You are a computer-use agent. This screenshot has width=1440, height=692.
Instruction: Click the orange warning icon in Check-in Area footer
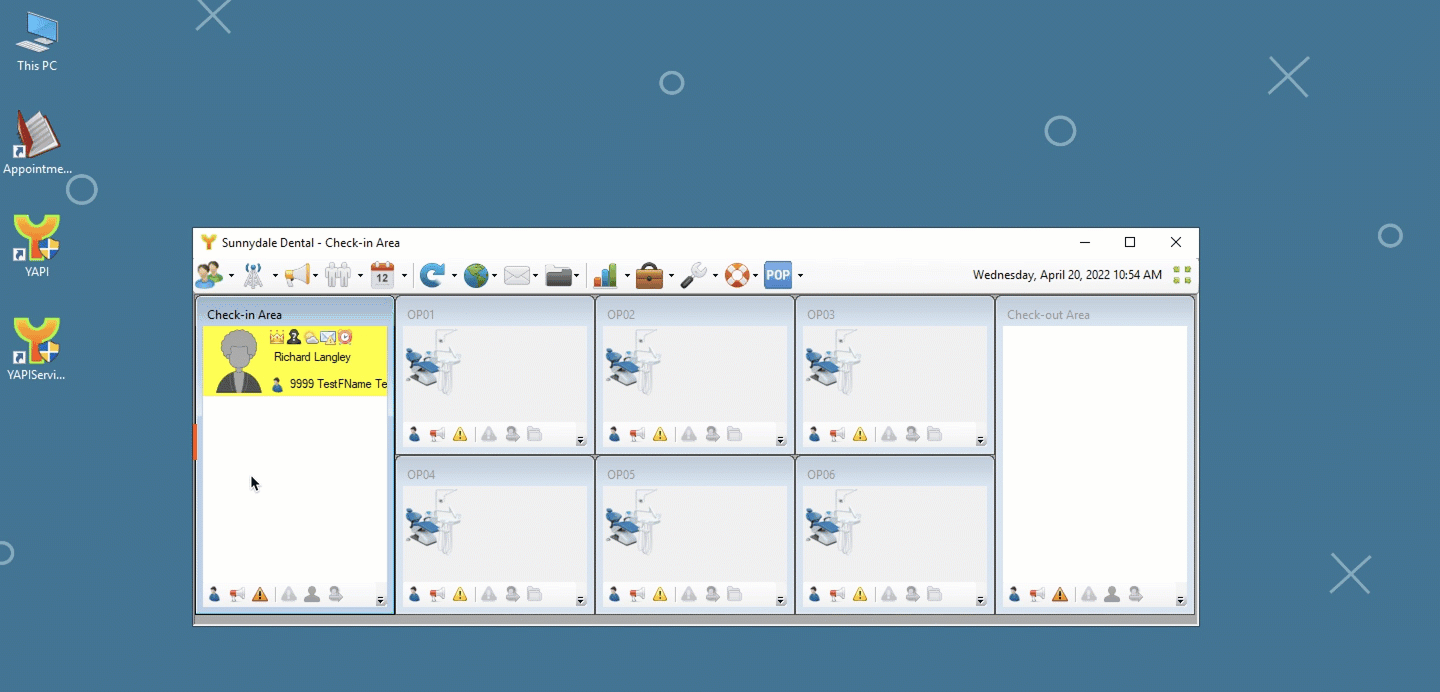pyautogui.click(x=260, y=594)
